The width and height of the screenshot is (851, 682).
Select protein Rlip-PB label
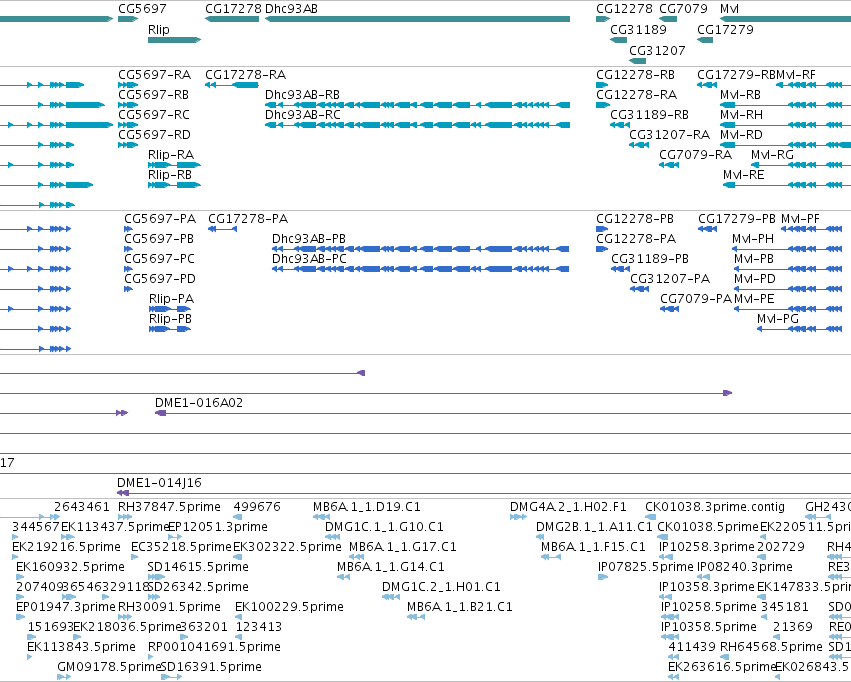170,319
